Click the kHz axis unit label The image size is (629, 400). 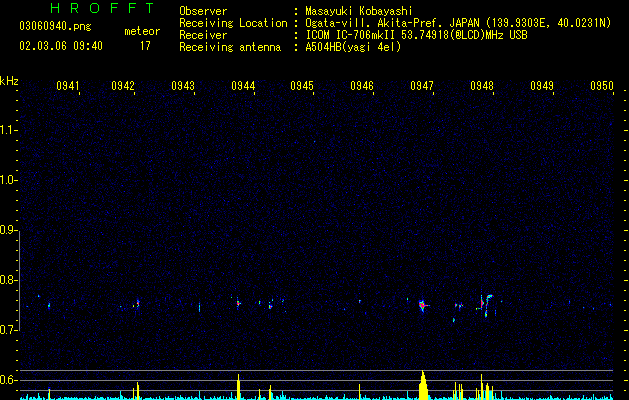[x=9, y=81]
